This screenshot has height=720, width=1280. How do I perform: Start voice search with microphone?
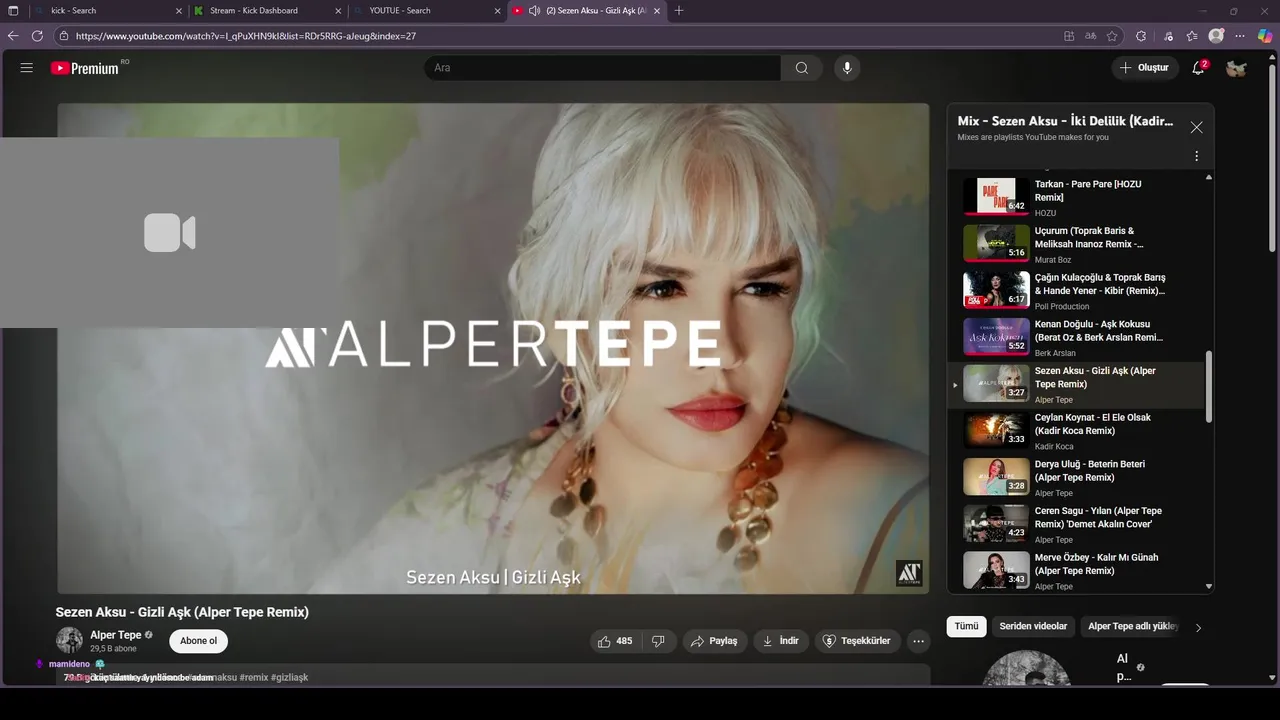click(x=847, y=68)
